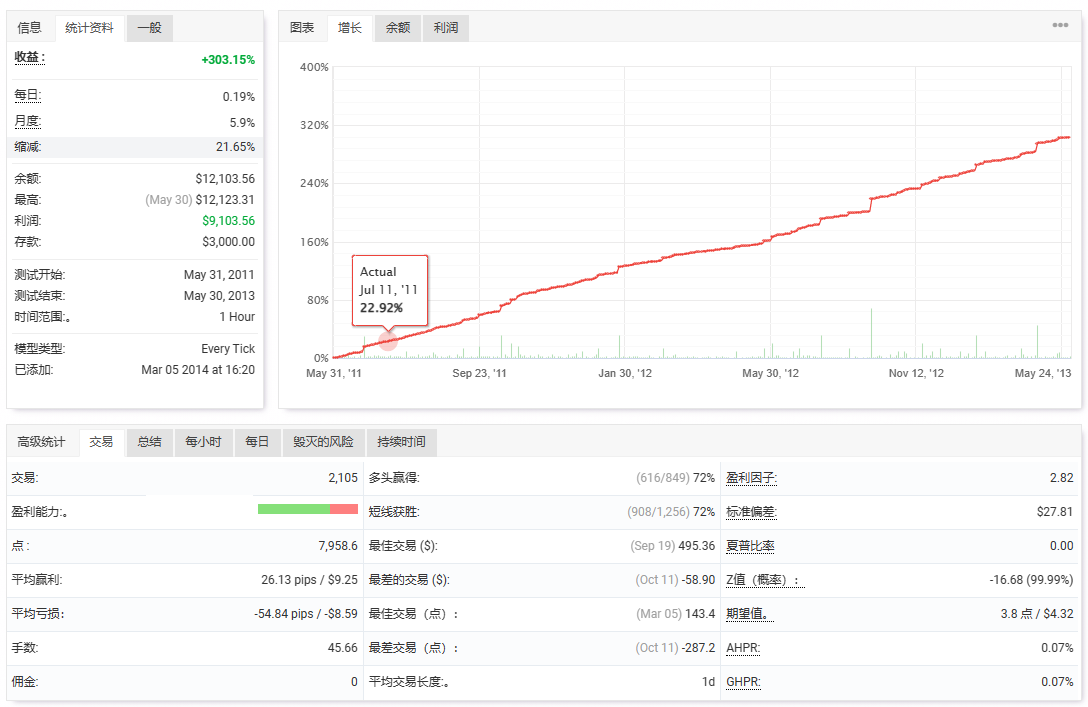Open the 利润 chart tab
Screen dimensions: 1088x707
446,28
